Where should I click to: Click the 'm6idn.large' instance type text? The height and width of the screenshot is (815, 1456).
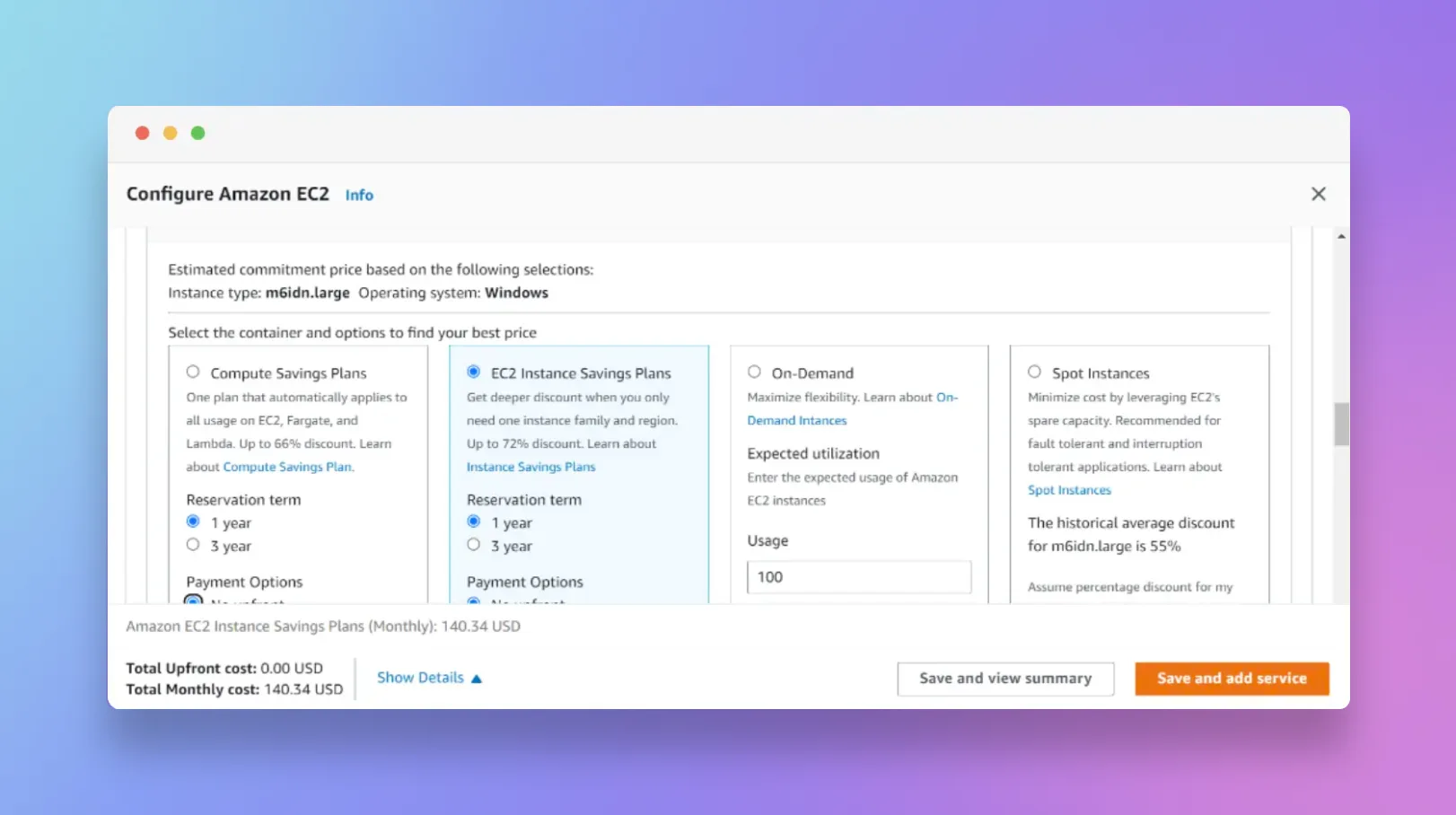tap(307, 293)
